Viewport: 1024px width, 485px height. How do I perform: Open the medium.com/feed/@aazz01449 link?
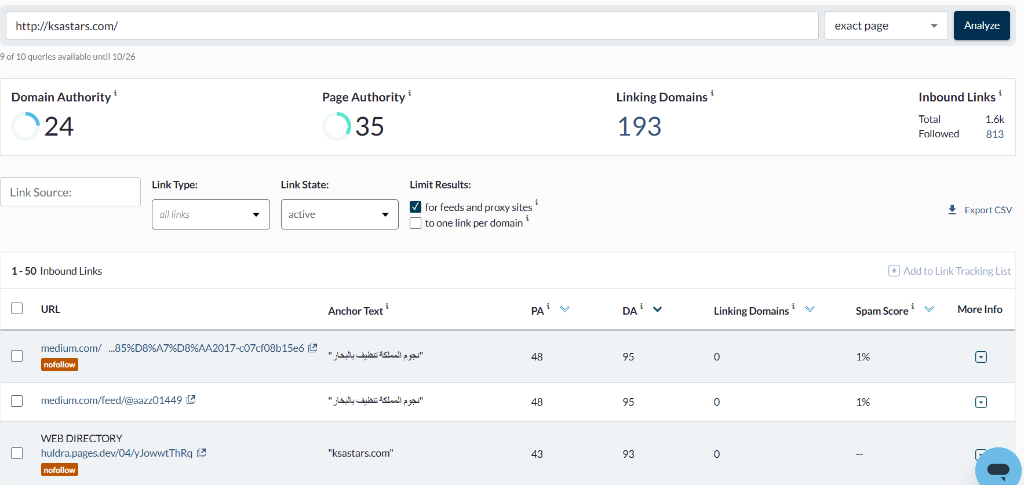pyautogui.click(x=111, y=399)
